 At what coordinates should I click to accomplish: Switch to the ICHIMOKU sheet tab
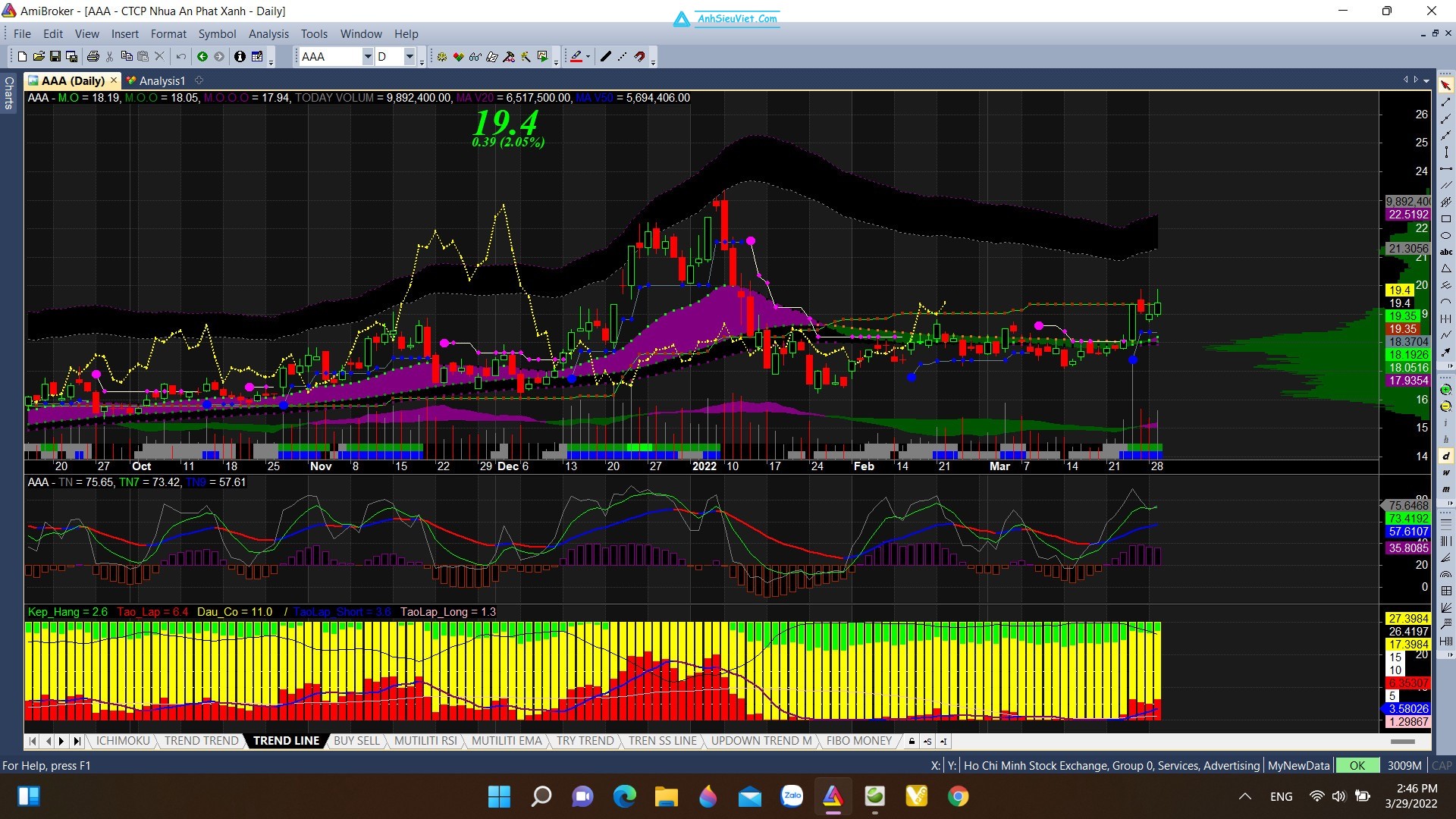coord(123,741)
